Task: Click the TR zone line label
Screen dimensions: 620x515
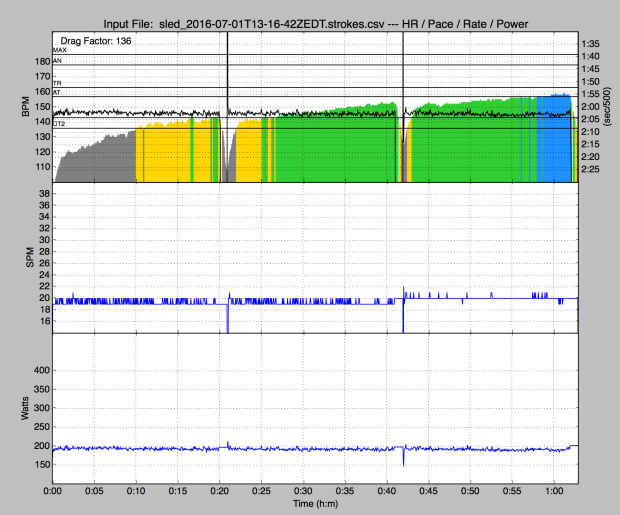Action: tap(57, 83)
